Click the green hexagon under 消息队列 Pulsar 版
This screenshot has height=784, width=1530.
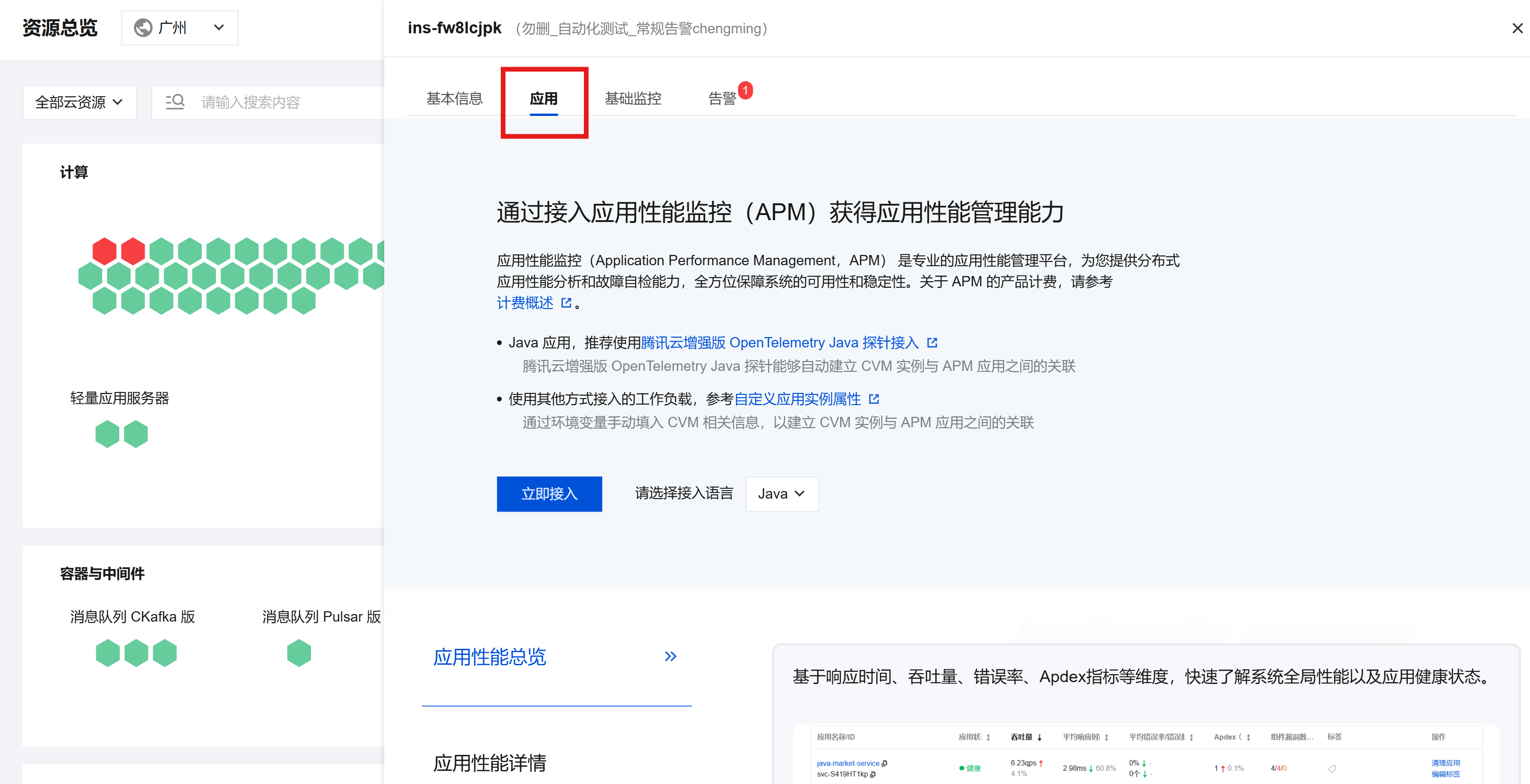click(x=299, y=653)
